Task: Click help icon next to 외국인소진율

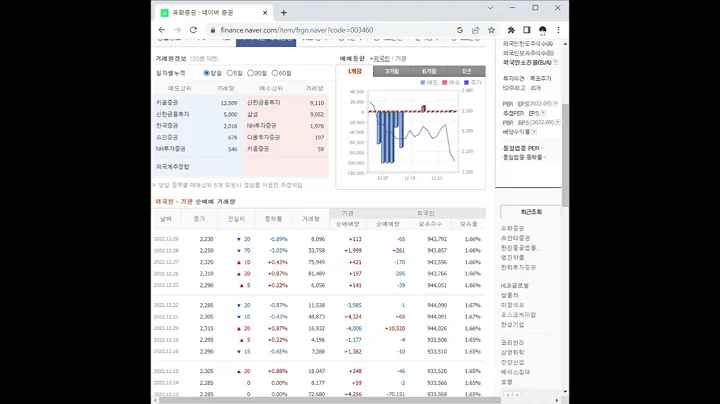Action: click(x=556, y=62)
